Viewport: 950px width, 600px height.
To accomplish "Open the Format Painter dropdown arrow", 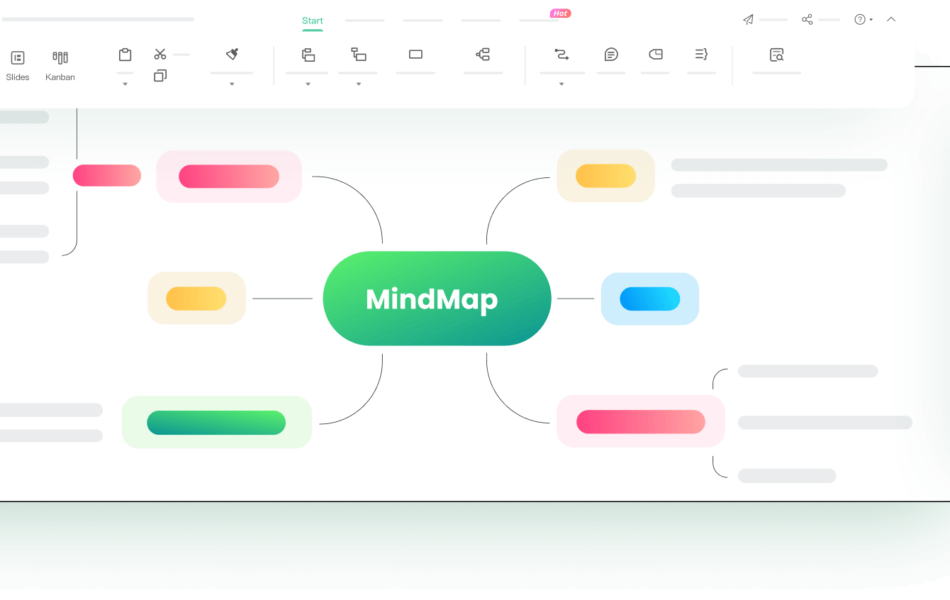I will [232, 84].
